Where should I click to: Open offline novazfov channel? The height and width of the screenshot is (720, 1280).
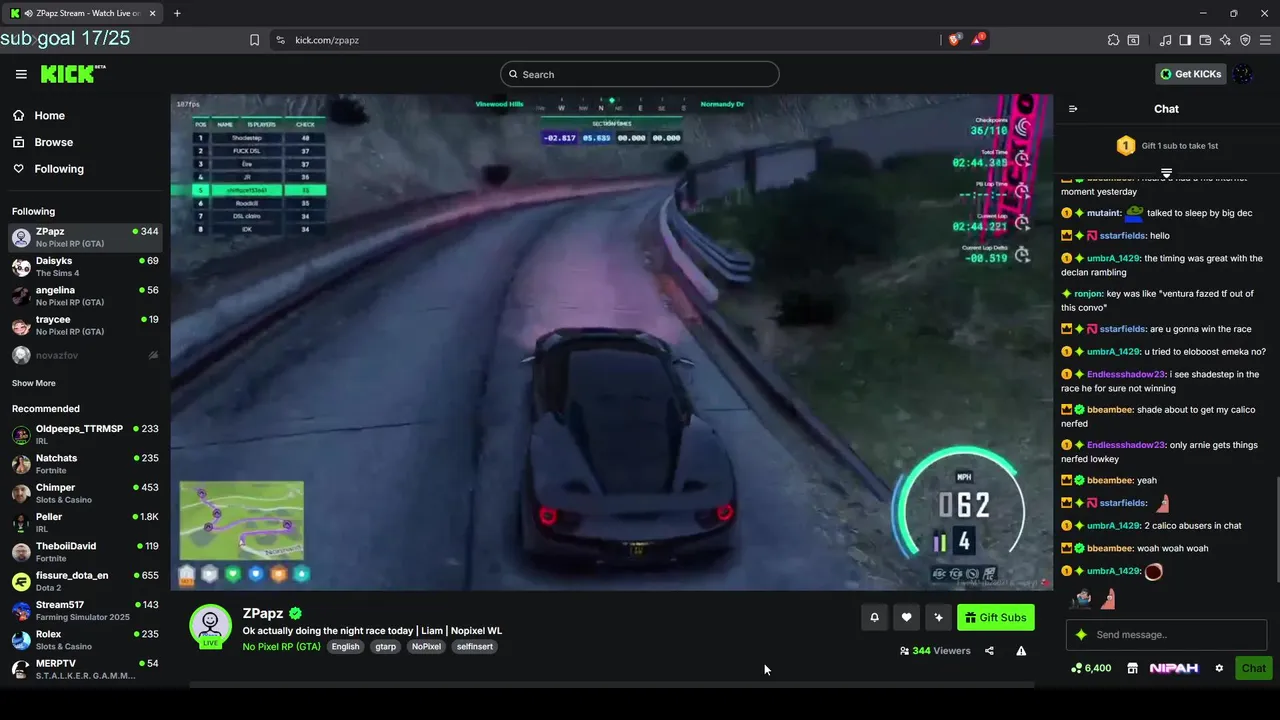click(85, 355)
